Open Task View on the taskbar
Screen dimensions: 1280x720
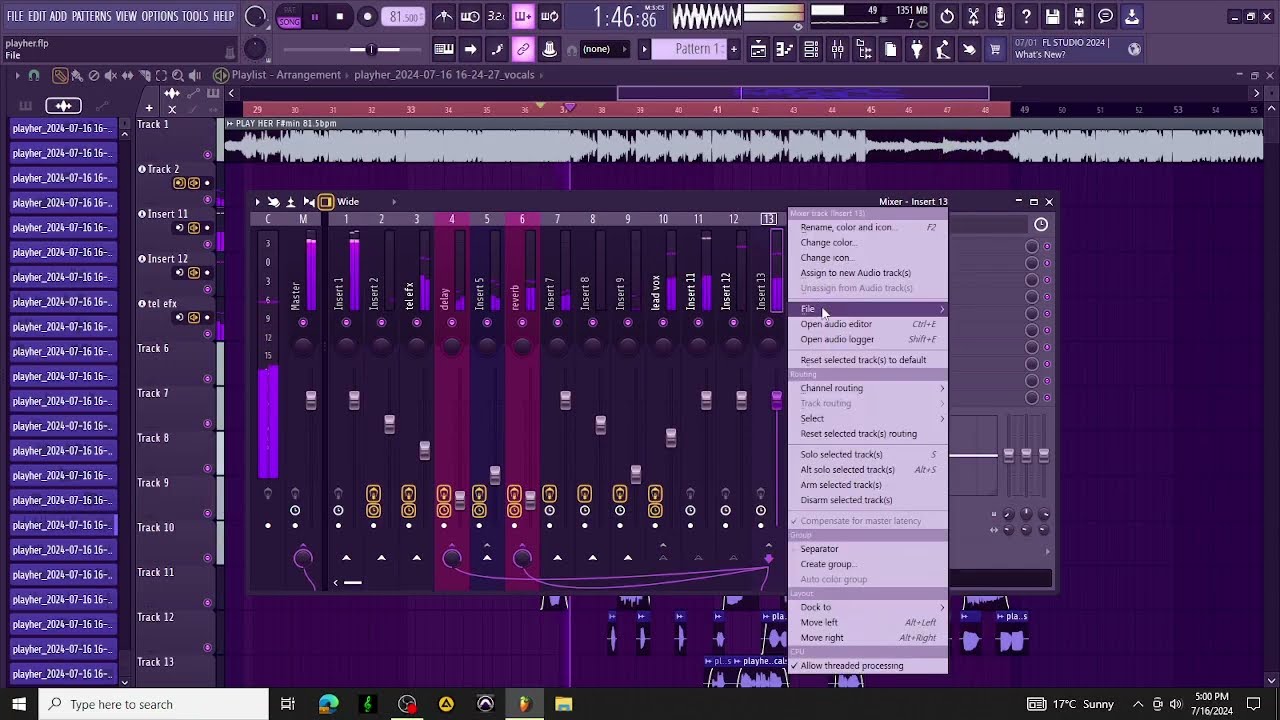pos(288,704)
